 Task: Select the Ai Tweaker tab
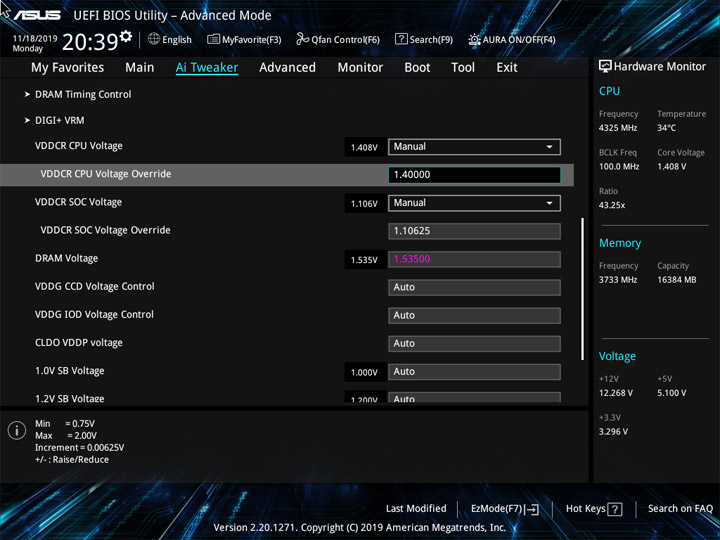pos(207,68)
